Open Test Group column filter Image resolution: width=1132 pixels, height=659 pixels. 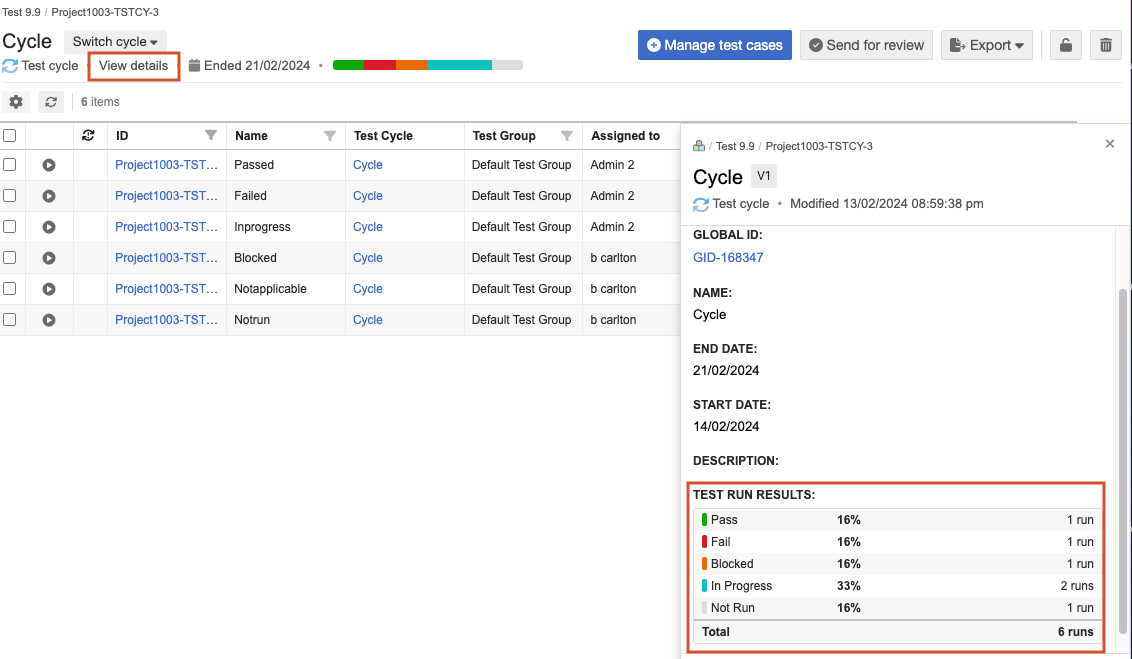pyautogui.click(x=567, y=135)
